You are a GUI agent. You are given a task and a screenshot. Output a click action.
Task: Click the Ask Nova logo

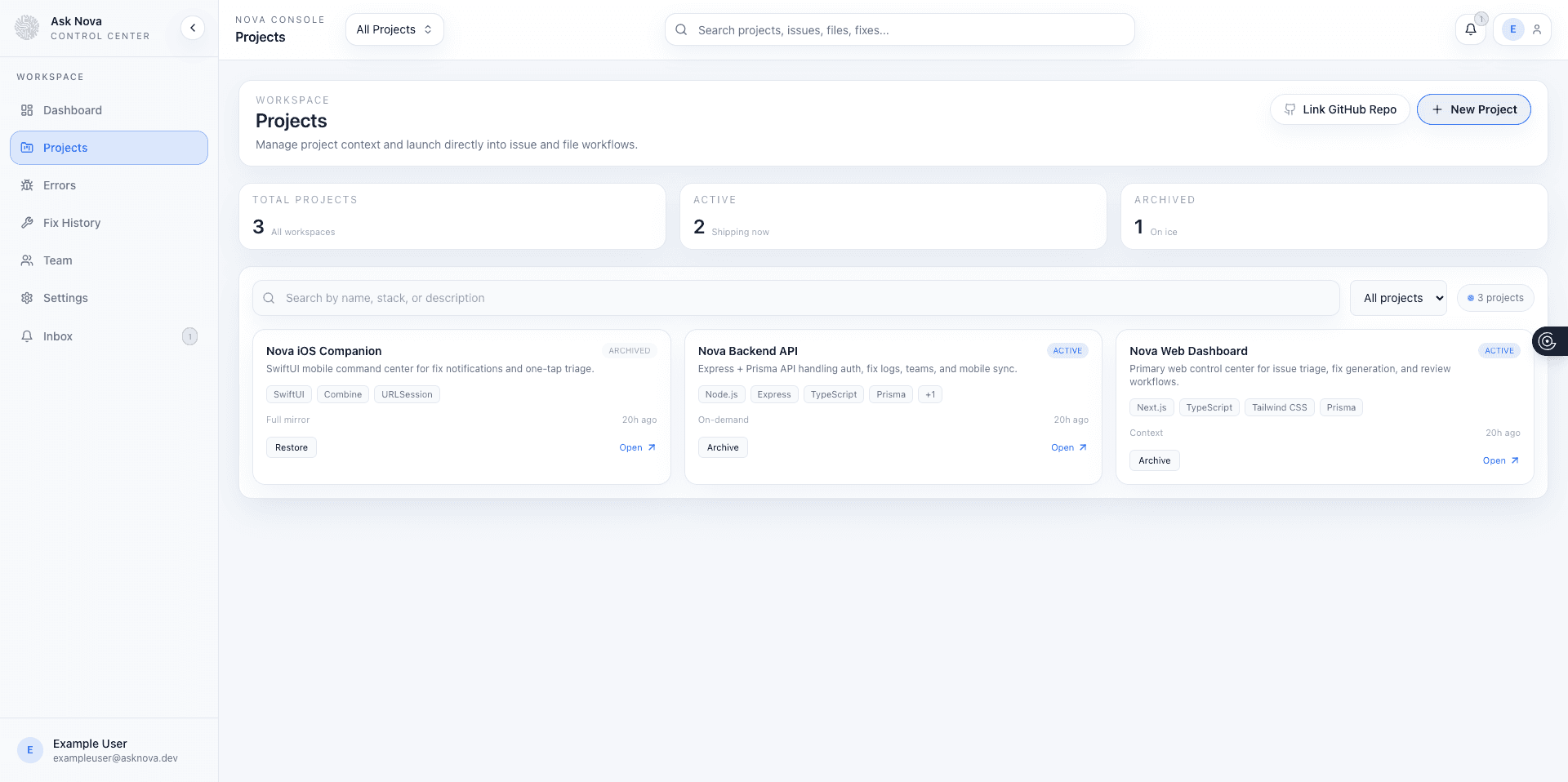point(26,27)
